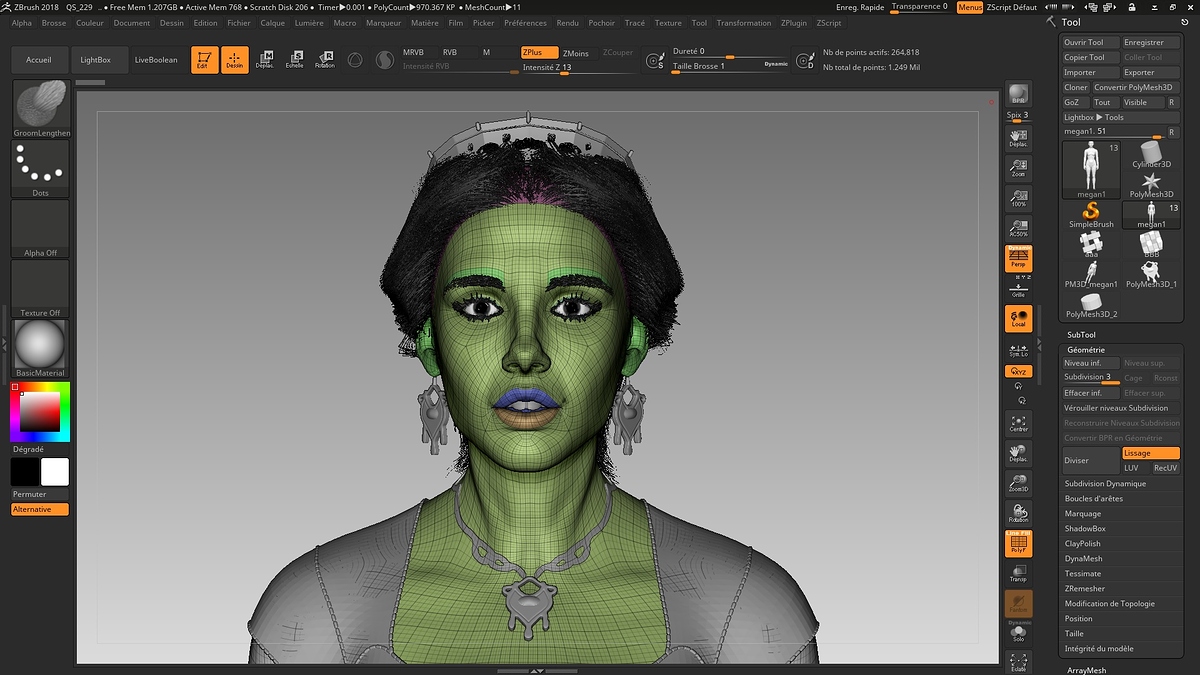Open the BasicMaterial material picker

(x=41, y=348)
